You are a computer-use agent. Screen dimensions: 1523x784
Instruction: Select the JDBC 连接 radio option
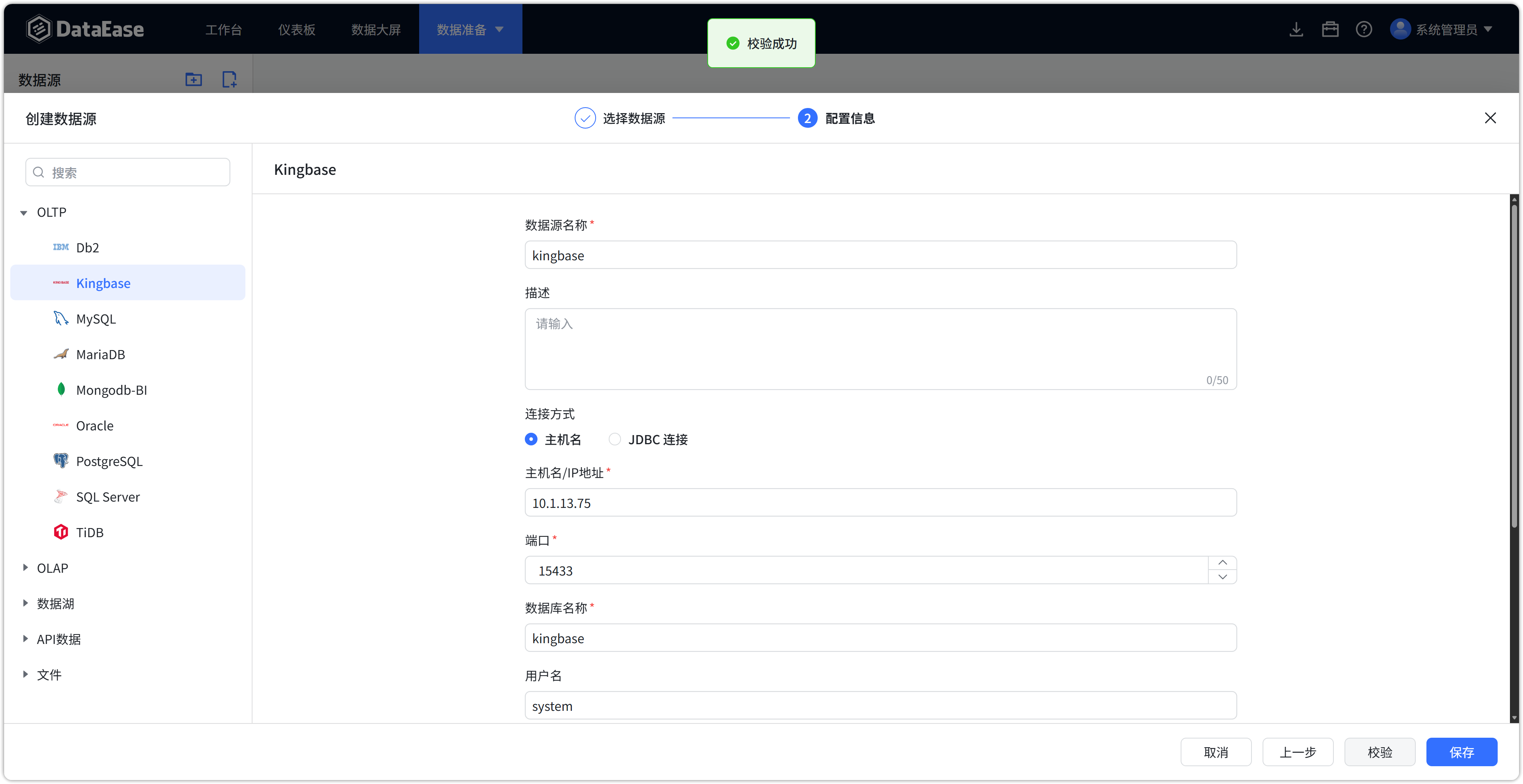[615, 439]
